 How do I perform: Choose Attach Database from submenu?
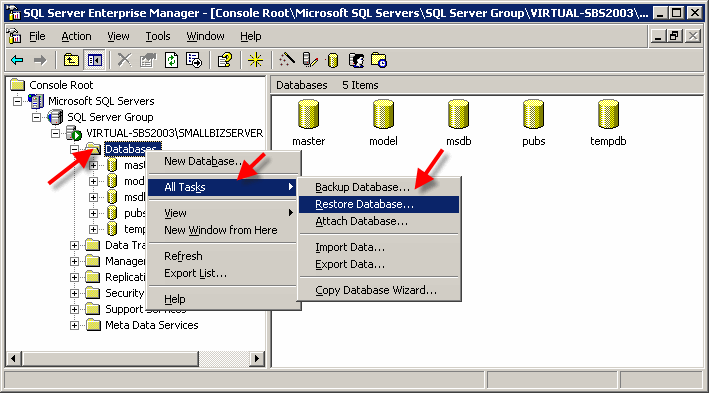pos(378,222)
